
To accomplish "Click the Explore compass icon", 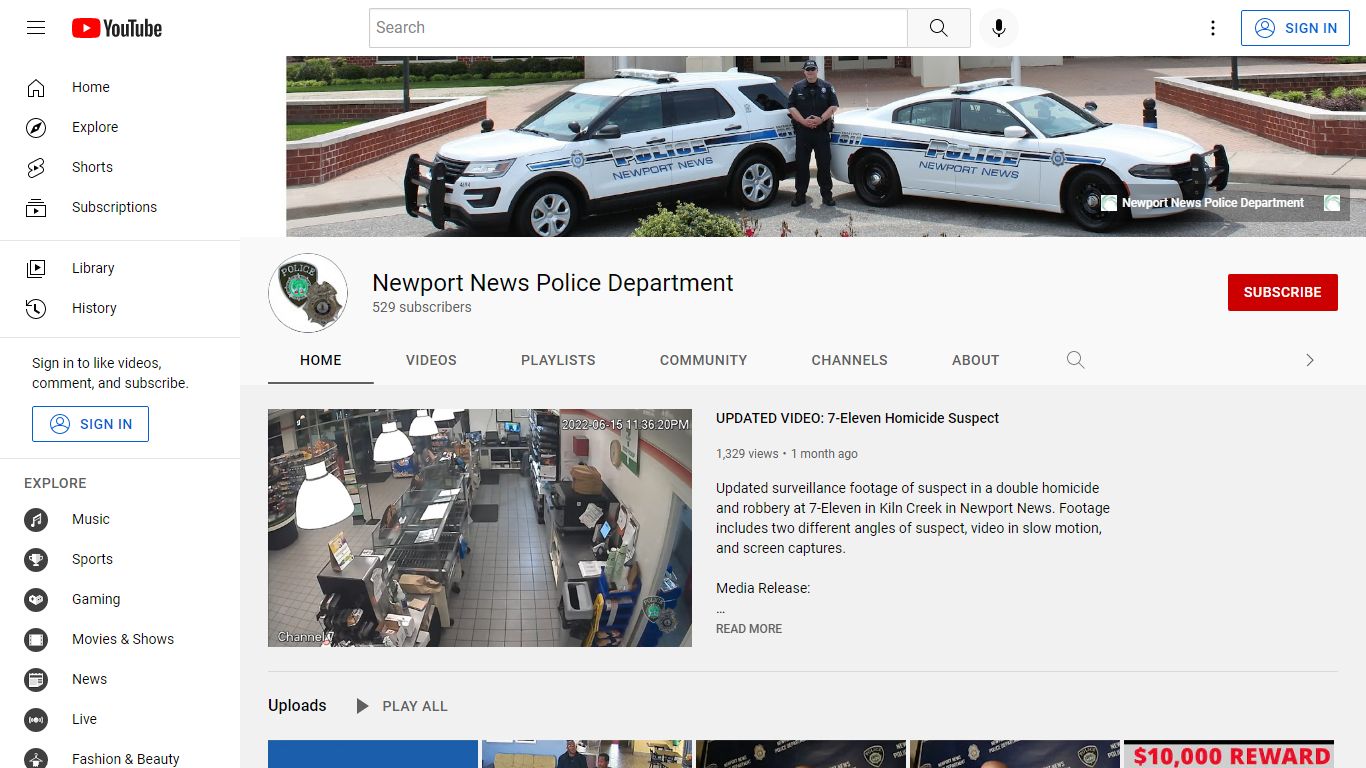I will coord(36,127).
